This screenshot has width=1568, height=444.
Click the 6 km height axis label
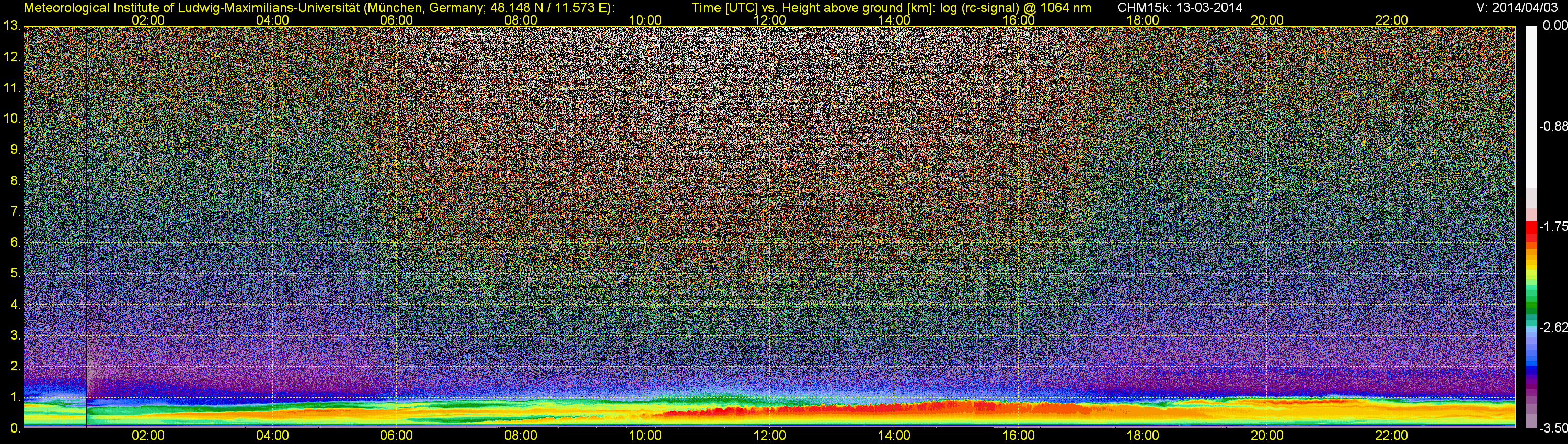click(15, 243)
